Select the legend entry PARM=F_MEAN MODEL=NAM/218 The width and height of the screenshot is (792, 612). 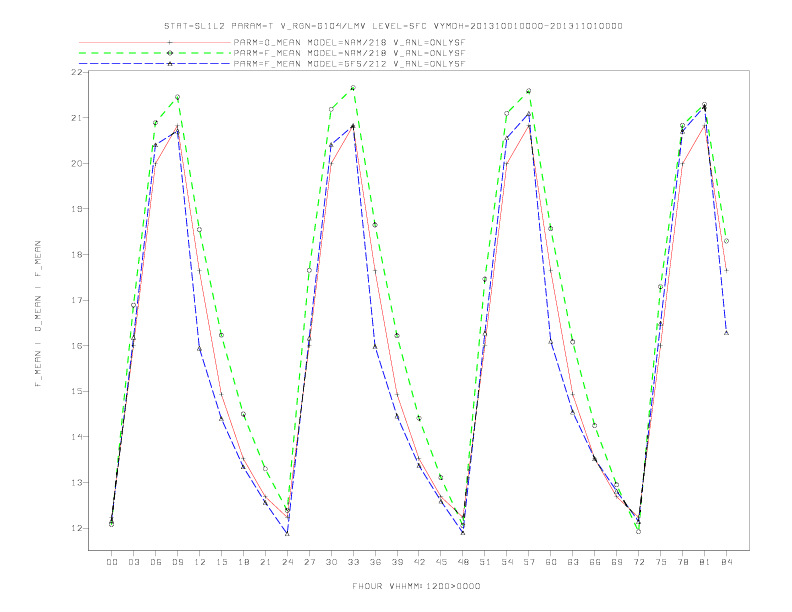[349, 53]
